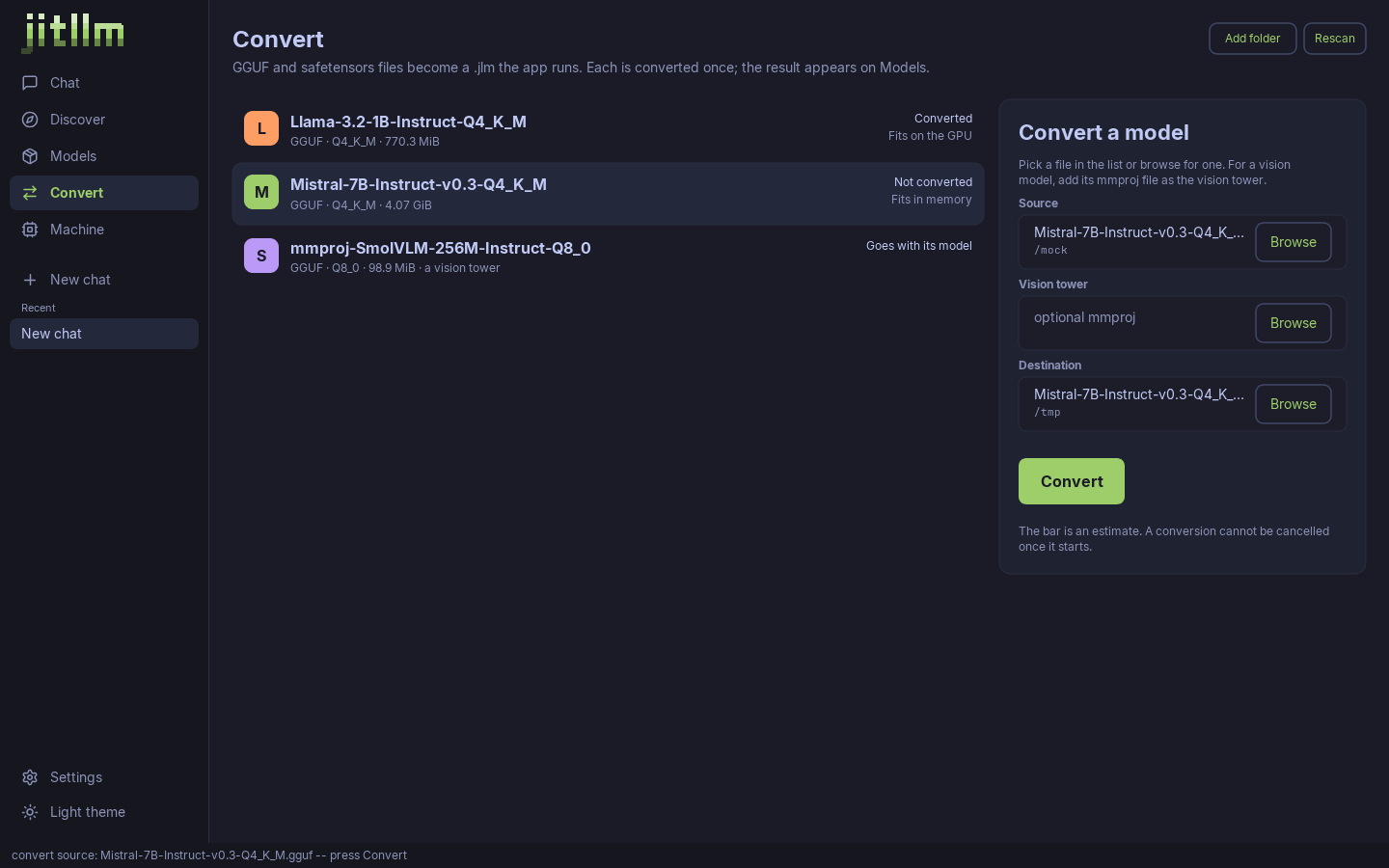Open the Chat speech-bubble icon
Image resolution: width=1389 pixels, height=868 pixels.
point(30,83)
